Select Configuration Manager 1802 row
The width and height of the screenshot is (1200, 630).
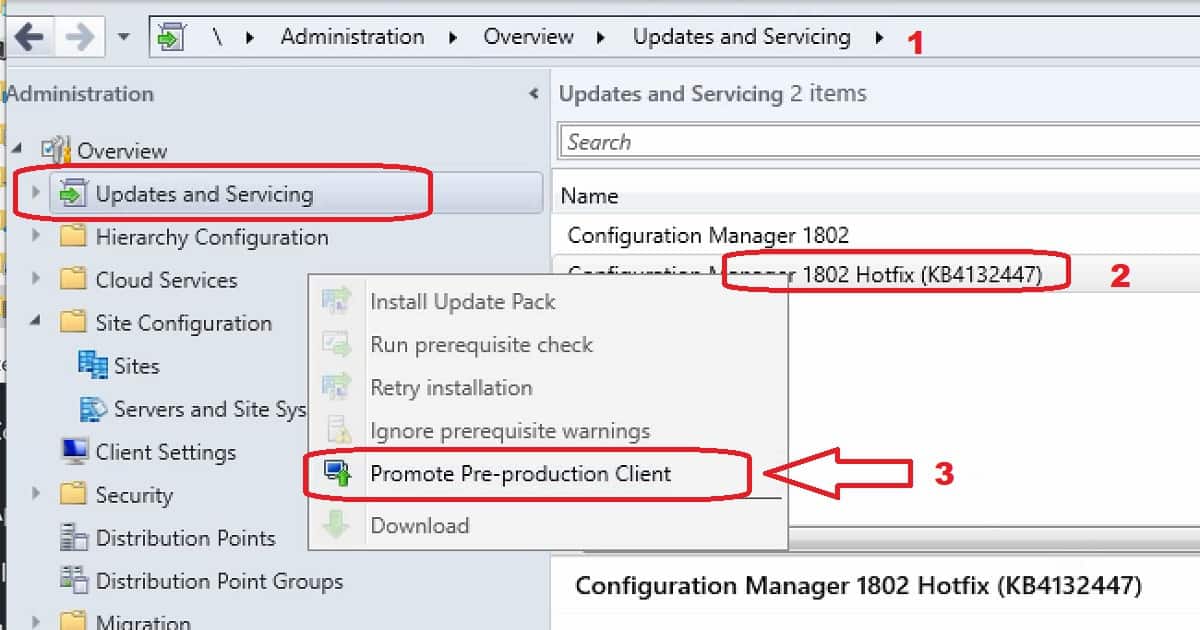click(875, 235)
